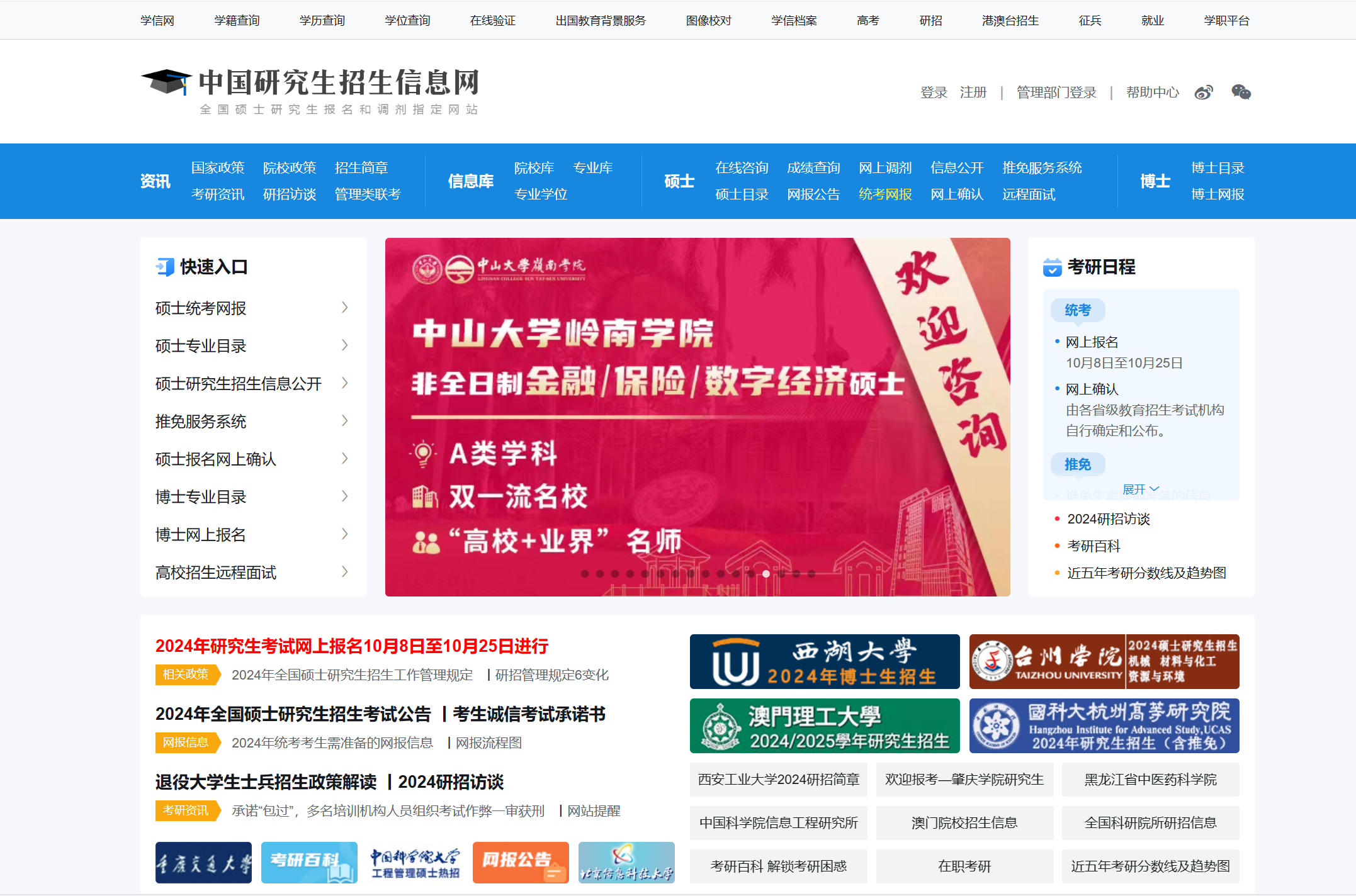Click the 全国科研院所研招信息 button
The height and width of the screenshot is (896, 1356).
1151,823
